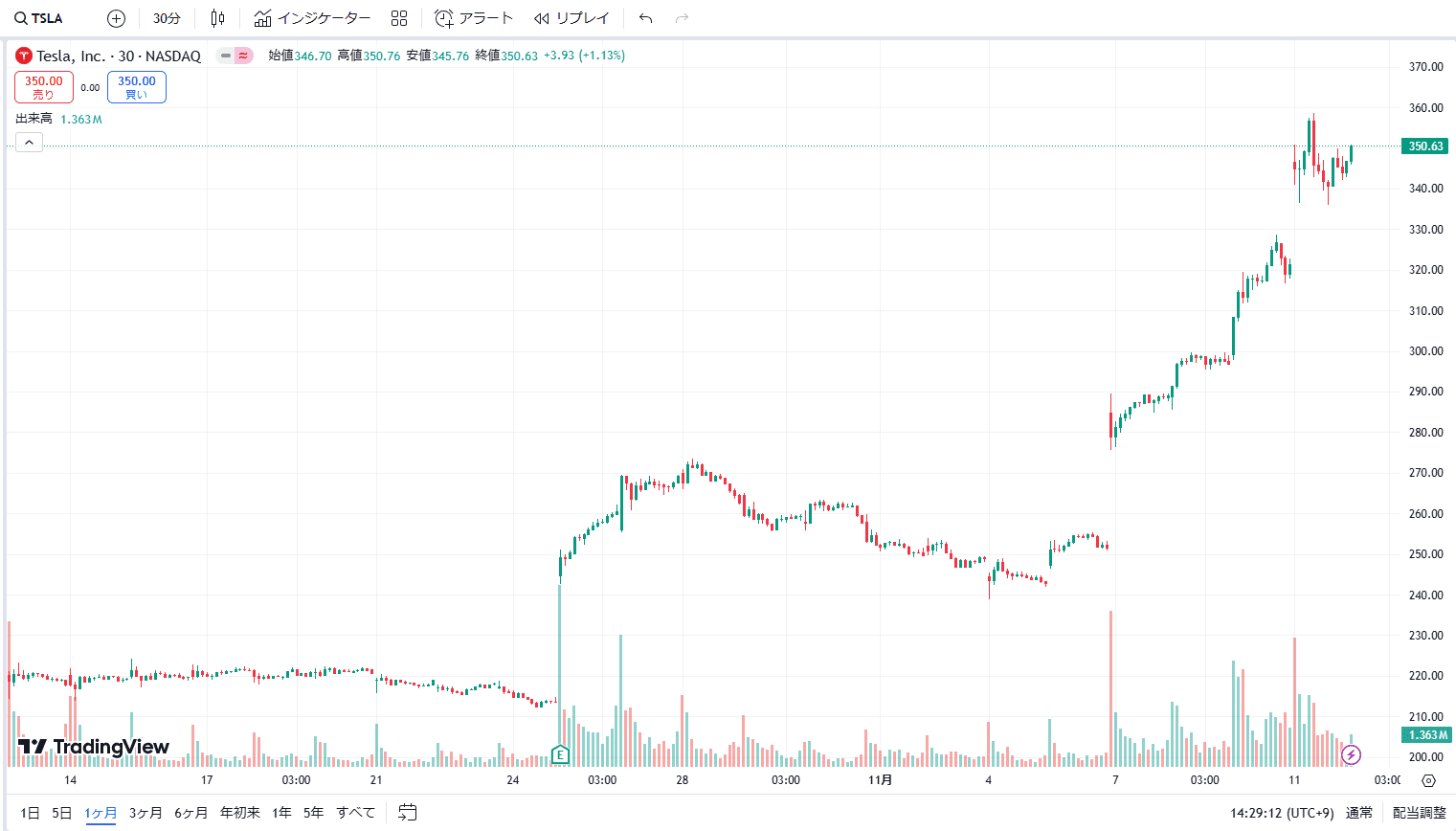The image size is (1456, 831).
Task: Toggle the market status indicator pill
Action: point(235,56)
